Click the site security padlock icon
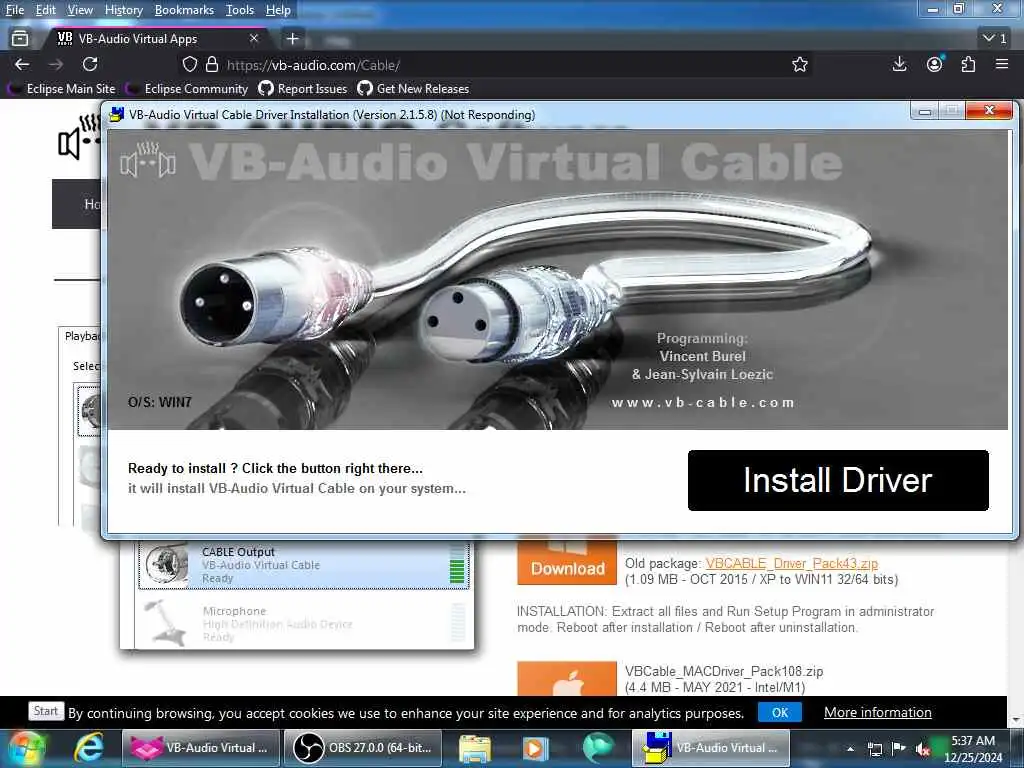Screen dimensions: 1024x768 point(212,64)
